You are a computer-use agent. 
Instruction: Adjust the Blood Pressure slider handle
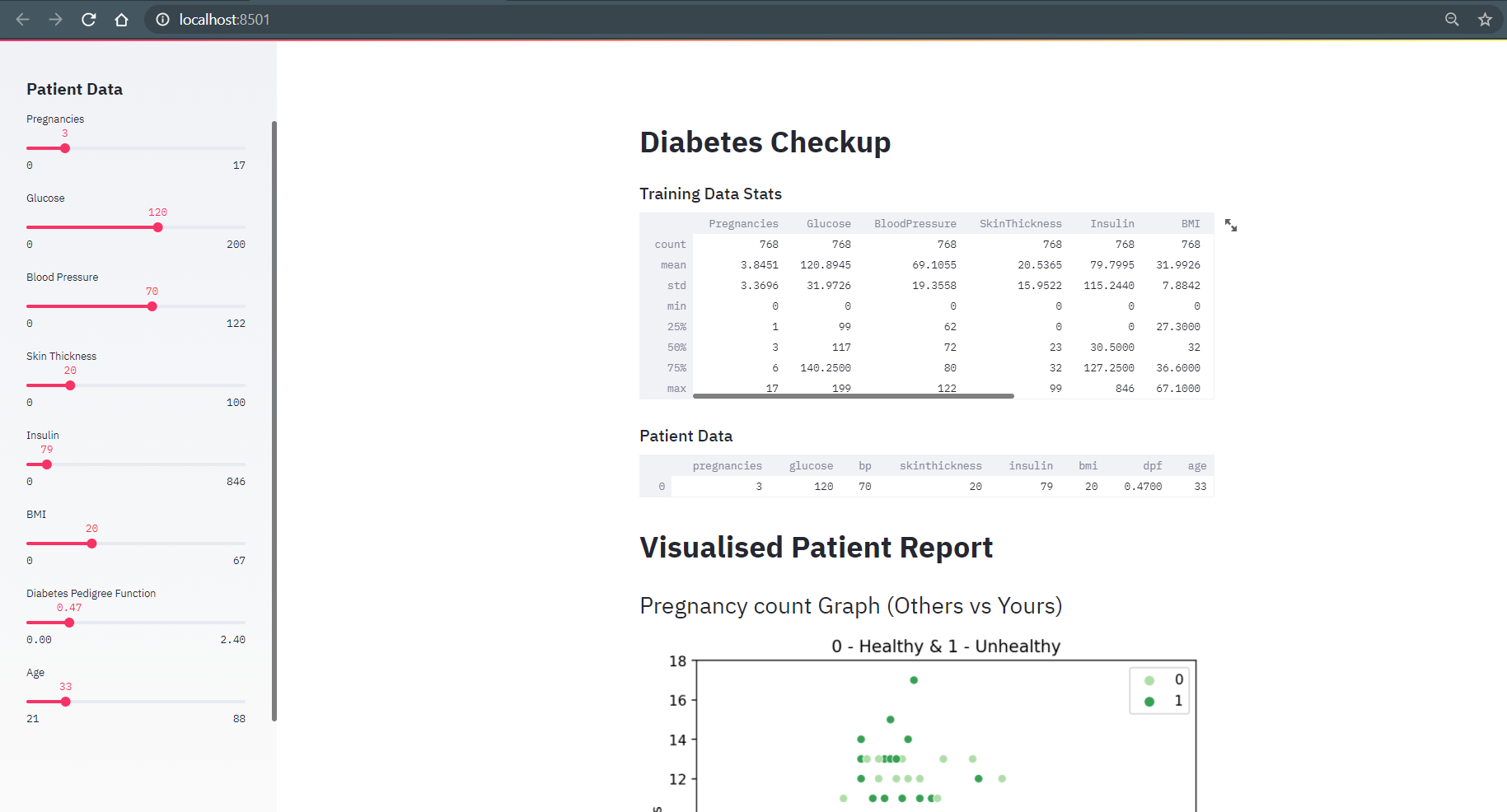[x=152, y=306]
